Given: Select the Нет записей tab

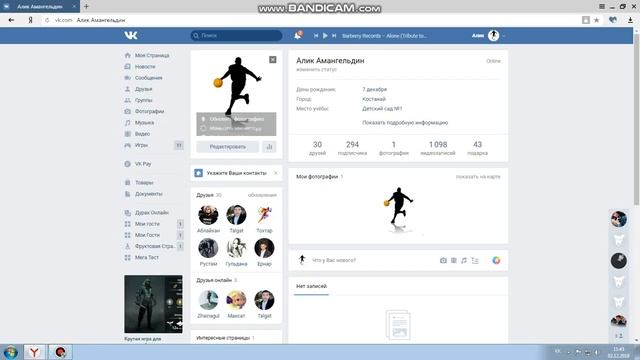Looking at the screenshot, I should [311, 287].
